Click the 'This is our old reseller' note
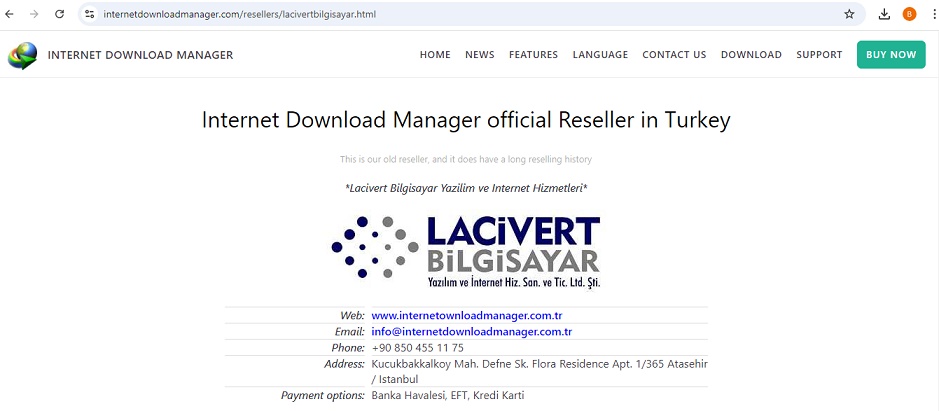 (466, 159)
